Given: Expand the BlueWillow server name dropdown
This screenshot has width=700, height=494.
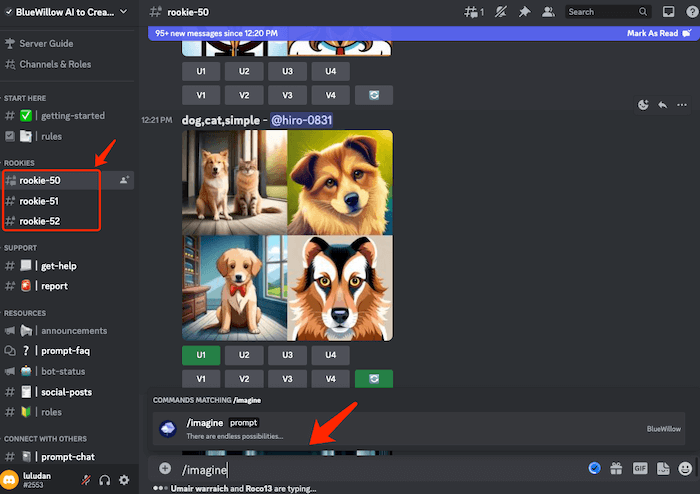Looking at the screenshot, I should point(123,12).
